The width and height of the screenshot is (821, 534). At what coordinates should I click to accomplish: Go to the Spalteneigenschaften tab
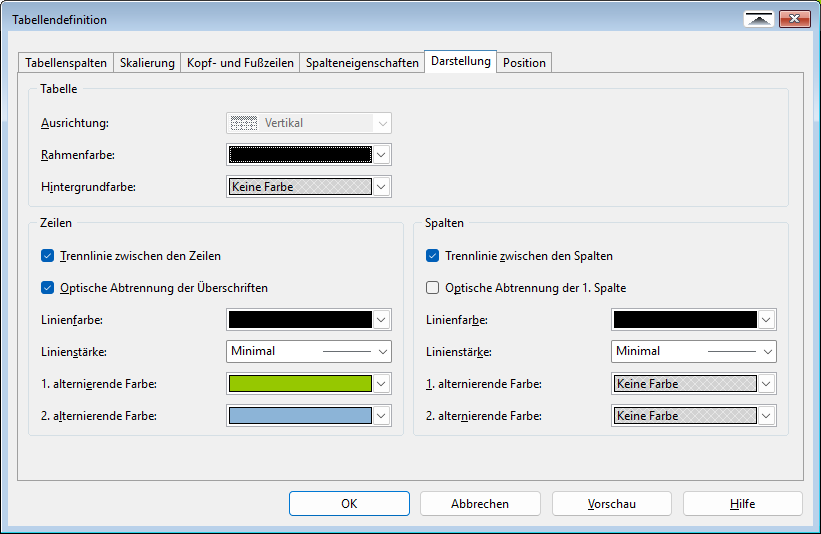click(362, 63)
